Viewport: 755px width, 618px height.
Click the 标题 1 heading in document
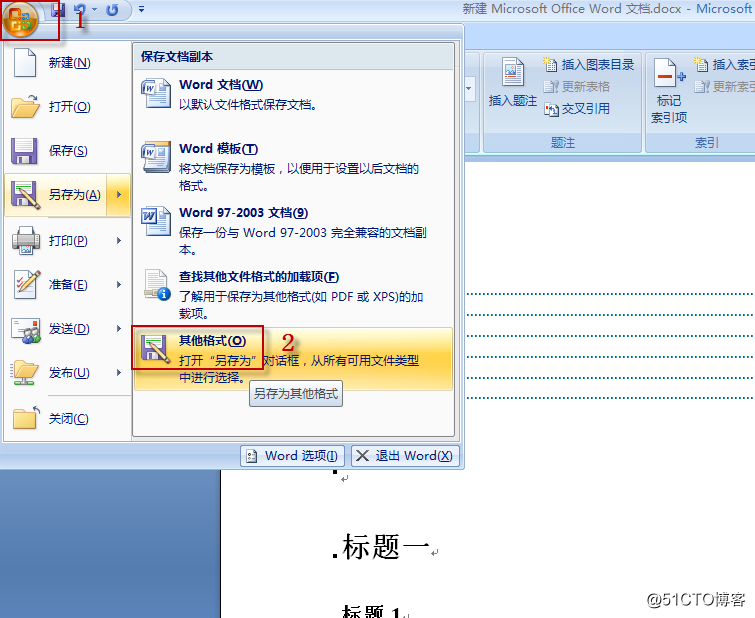click(371, 611)
